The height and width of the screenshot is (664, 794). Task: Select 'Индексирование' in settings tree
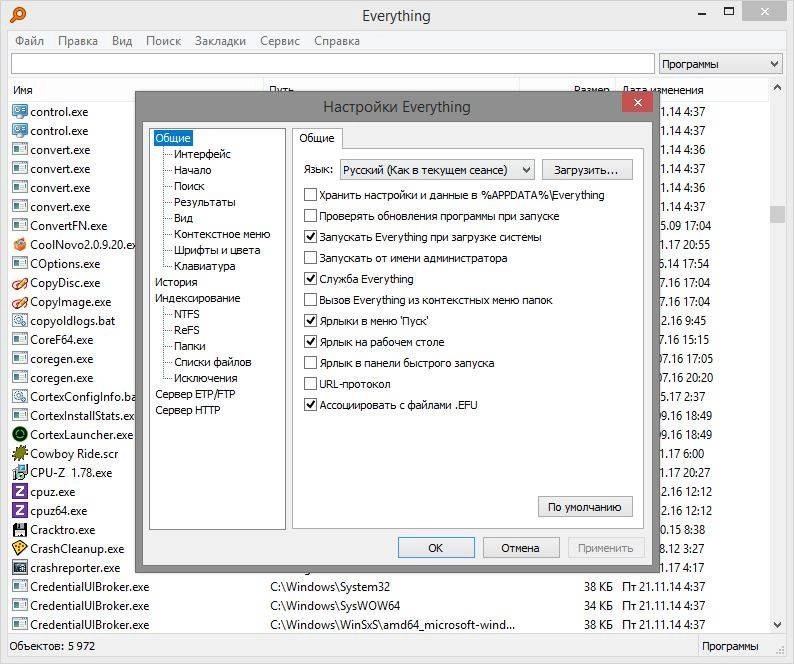click(197, 298)
